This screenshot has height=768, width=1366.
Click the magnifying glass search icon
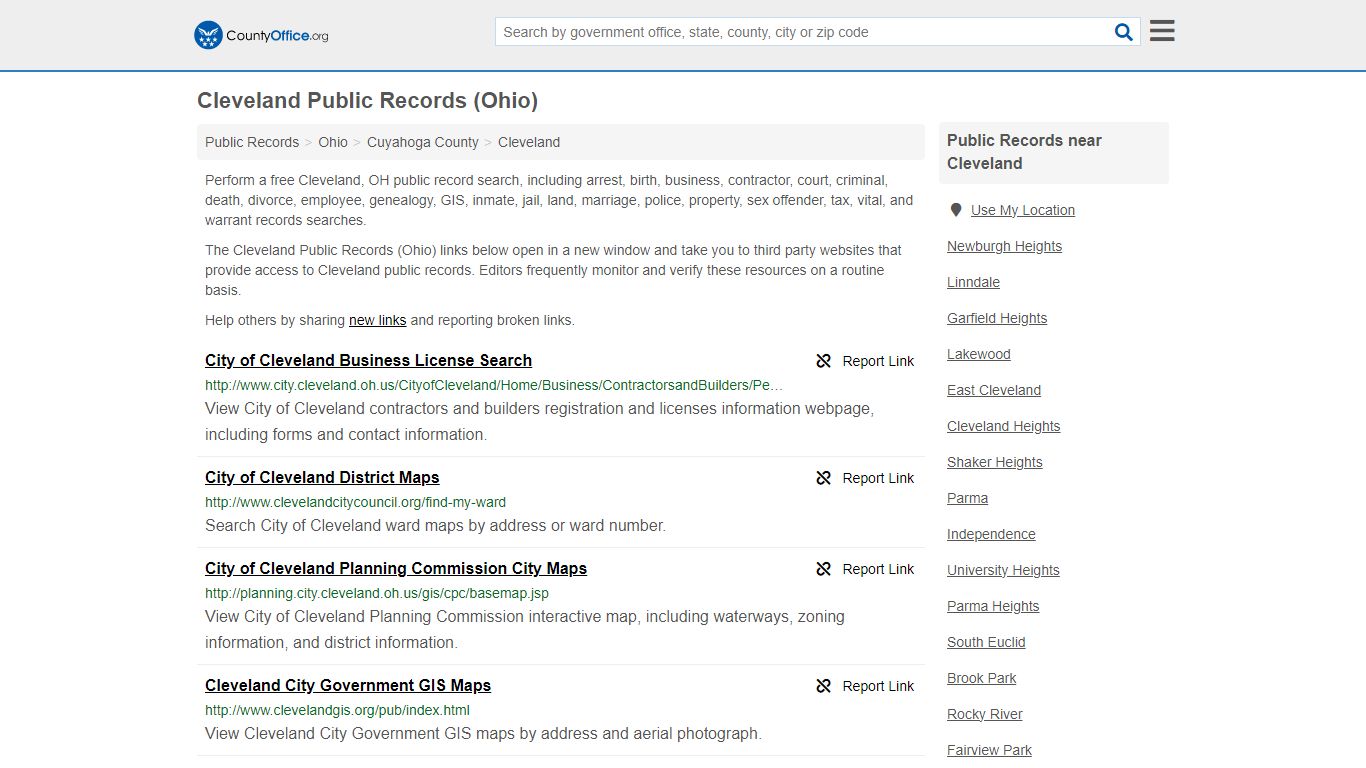pos(1124,32)
